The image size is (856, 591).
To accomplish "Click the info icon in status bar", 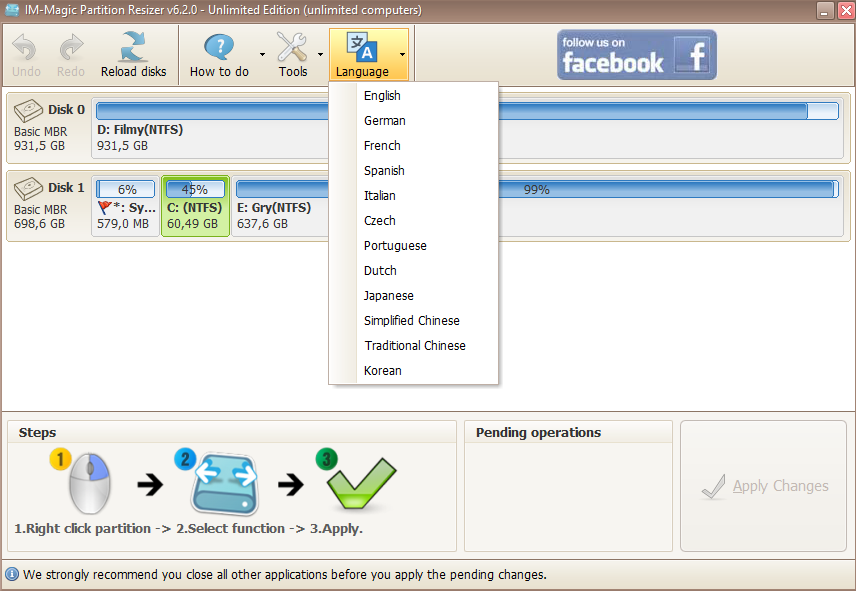I will tap(11, 574).
